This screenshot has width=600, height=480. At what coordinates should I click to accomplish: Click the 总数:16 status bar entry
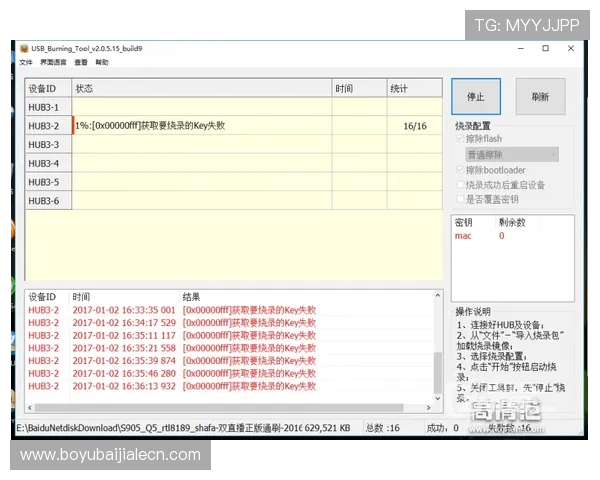click(382, 428)
